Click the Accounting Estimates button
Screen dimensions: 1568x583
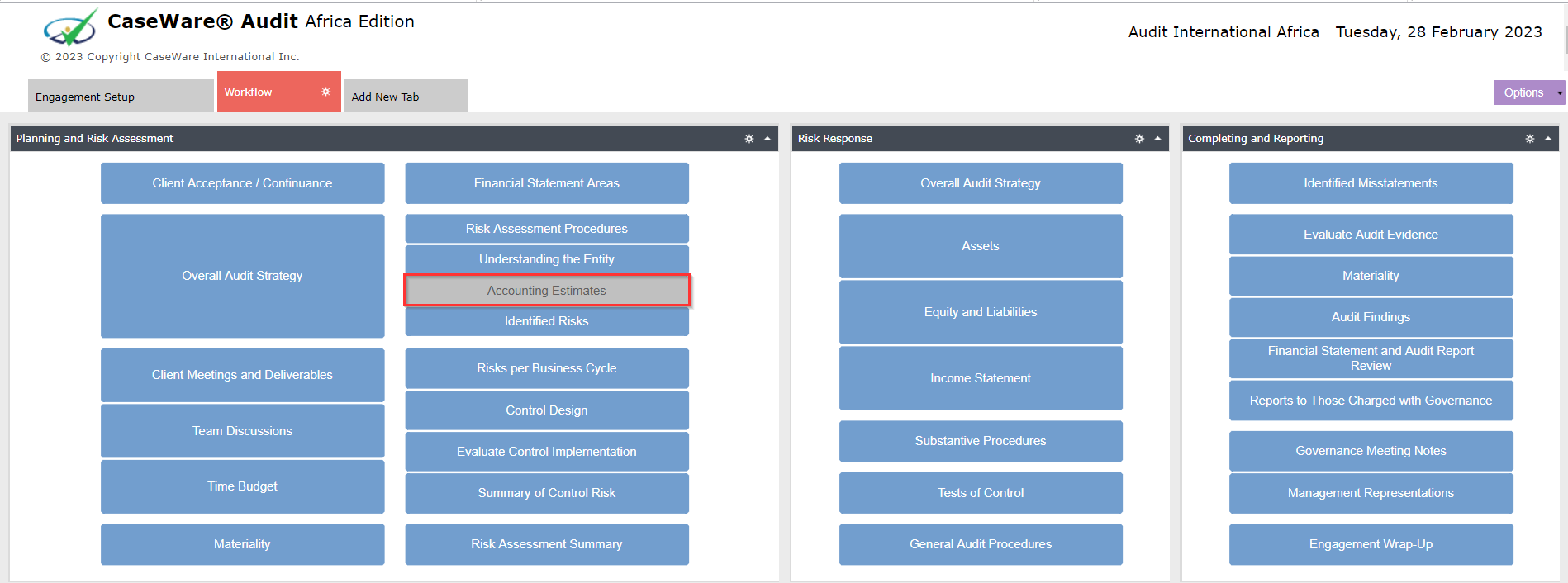coord(547,291)
